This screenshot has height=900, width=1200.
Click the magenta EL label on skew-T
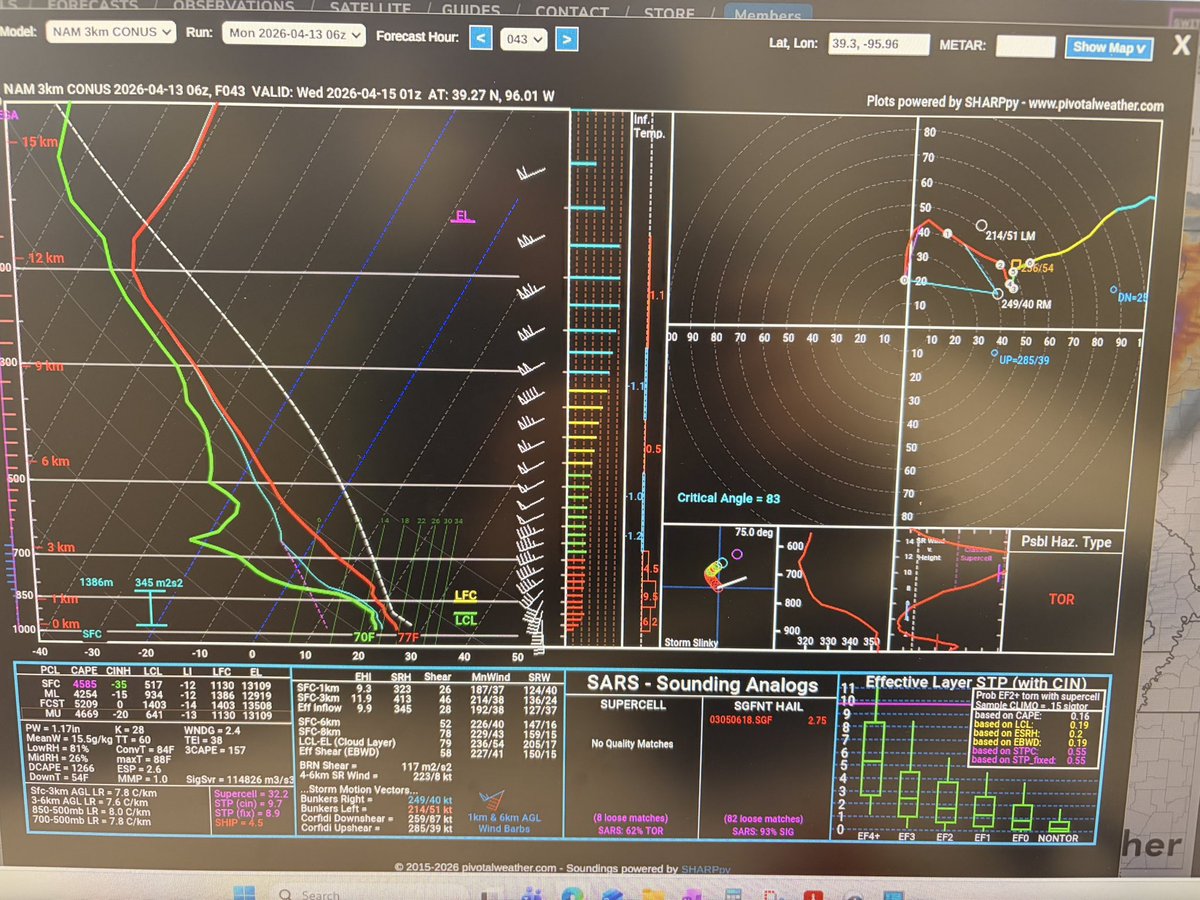pos(463,216)
